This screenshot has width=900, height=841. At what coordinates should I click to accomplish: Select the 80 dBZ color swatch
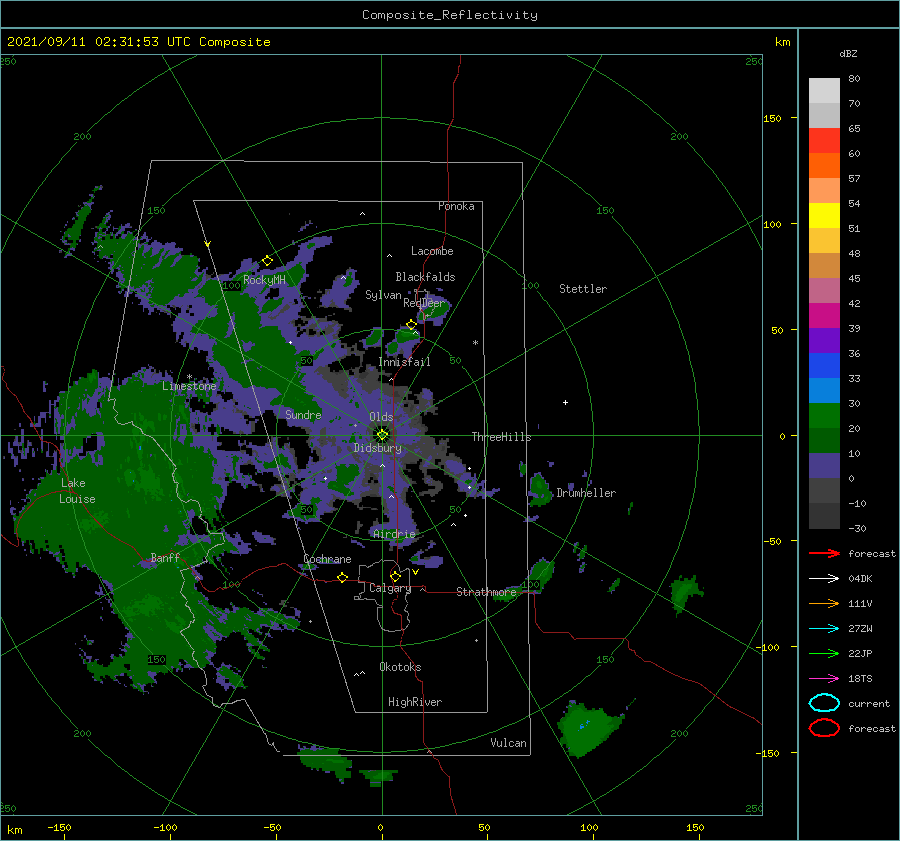824,90
